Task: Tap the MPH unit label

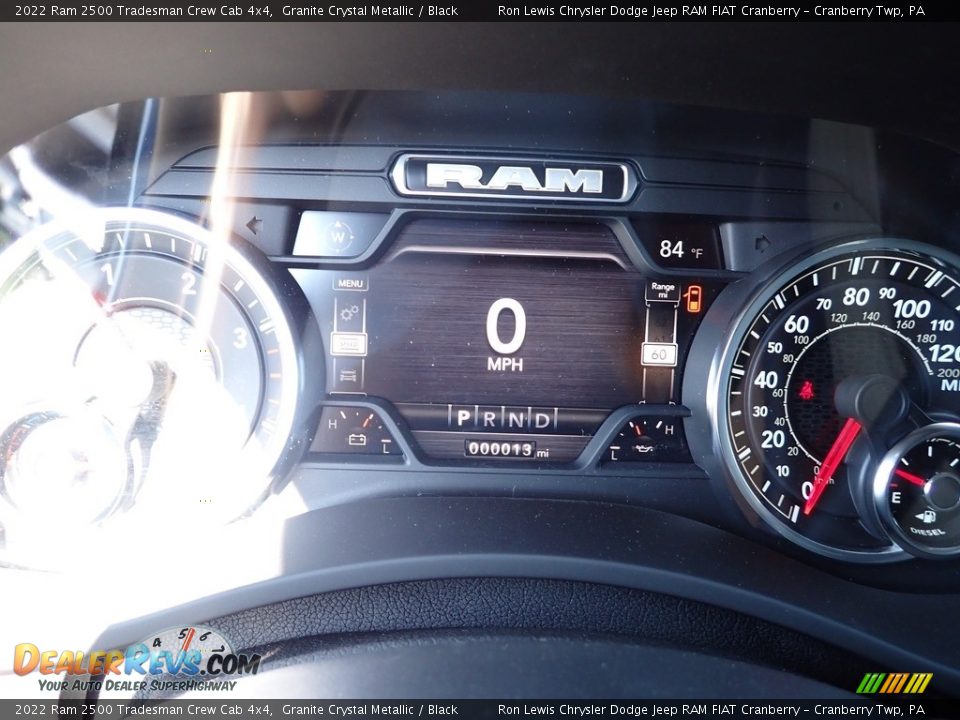Action: (x=505, y=365)
